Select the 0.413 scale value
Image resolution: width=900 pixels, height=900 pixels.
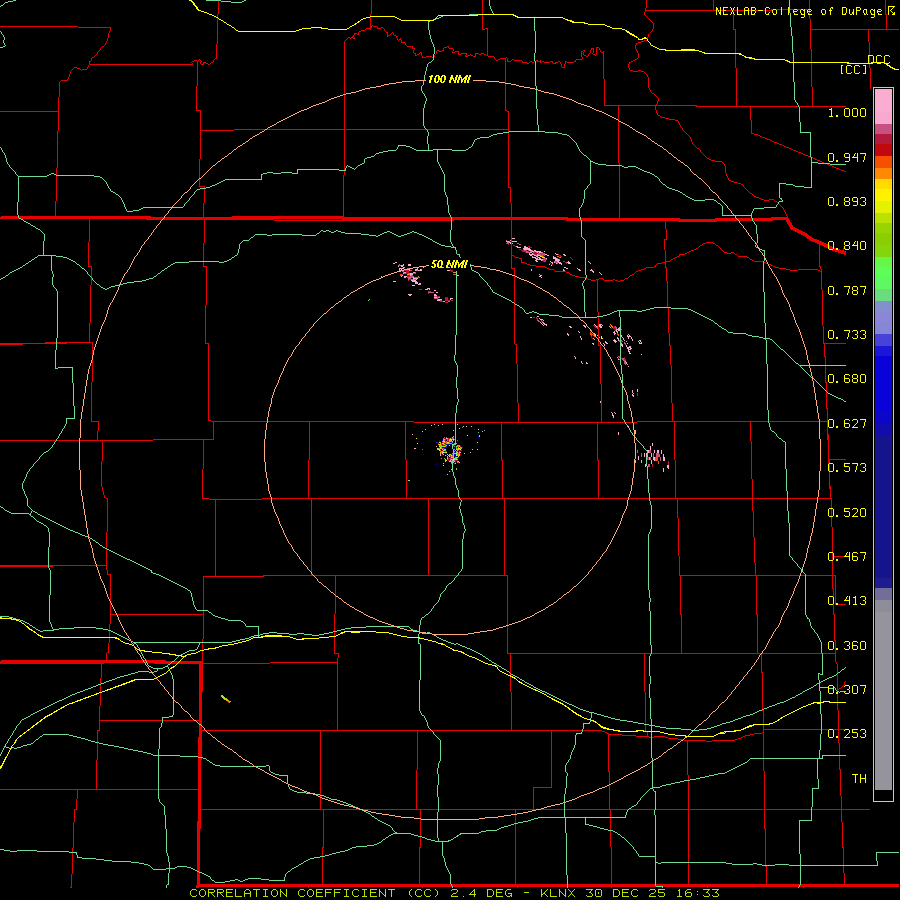[847, 601]
